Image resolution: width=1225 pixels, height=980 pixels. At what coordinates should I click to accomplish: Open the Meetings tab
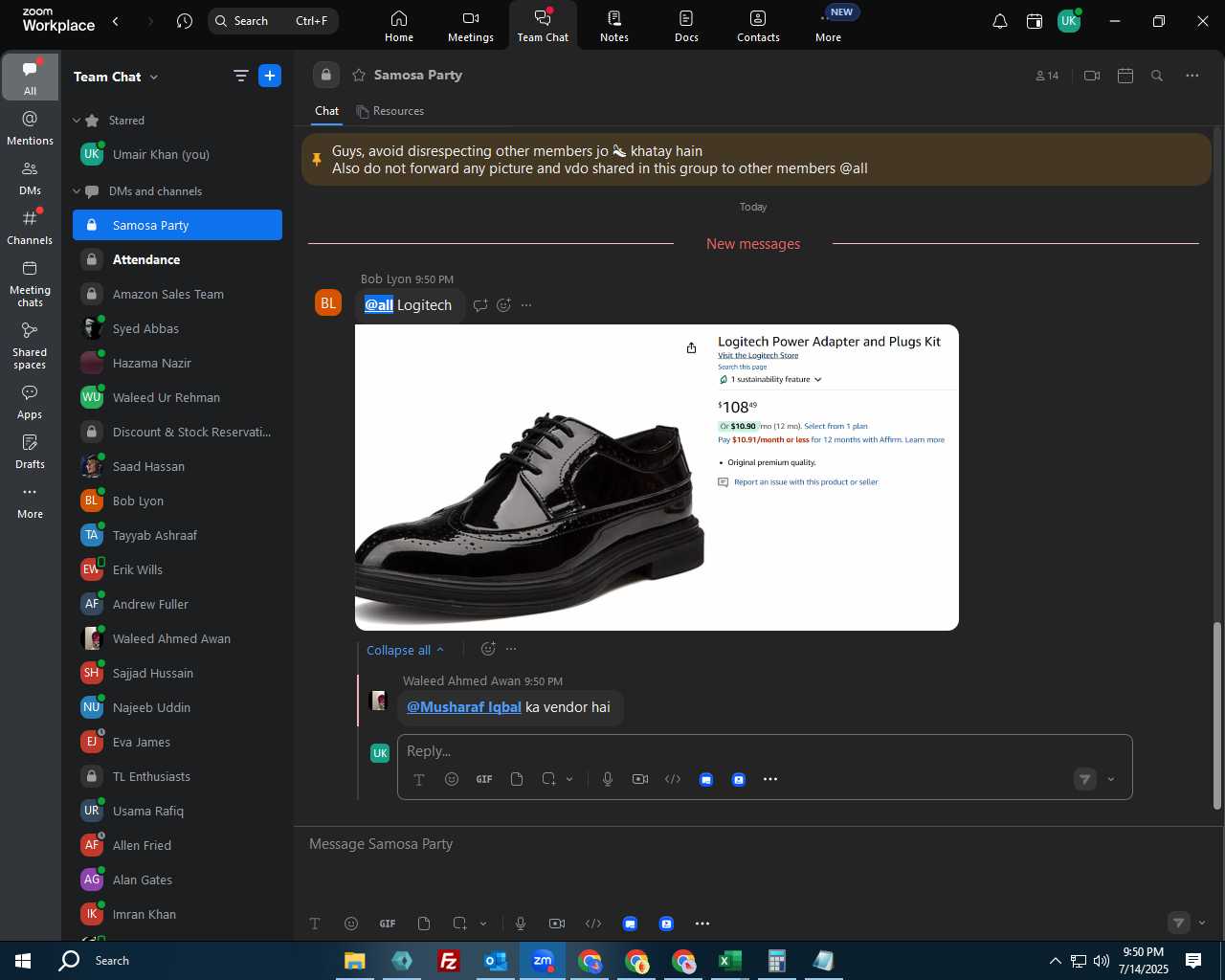[471, 26]
